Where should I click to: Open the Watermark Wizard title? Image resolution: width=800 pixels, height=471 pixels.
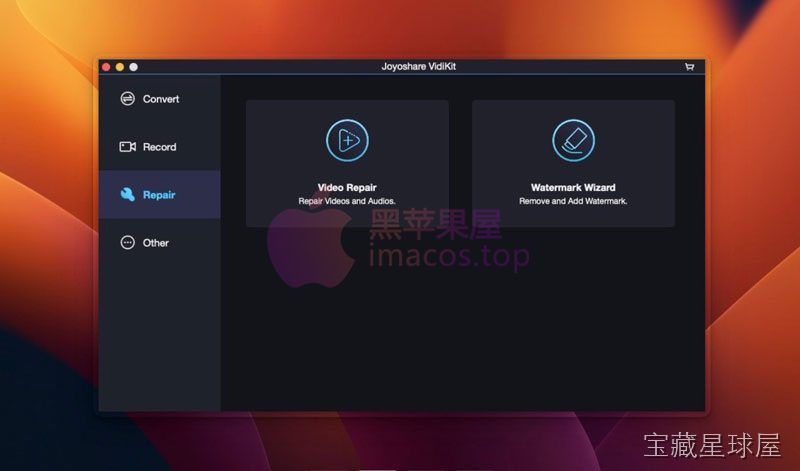(573, 187)
